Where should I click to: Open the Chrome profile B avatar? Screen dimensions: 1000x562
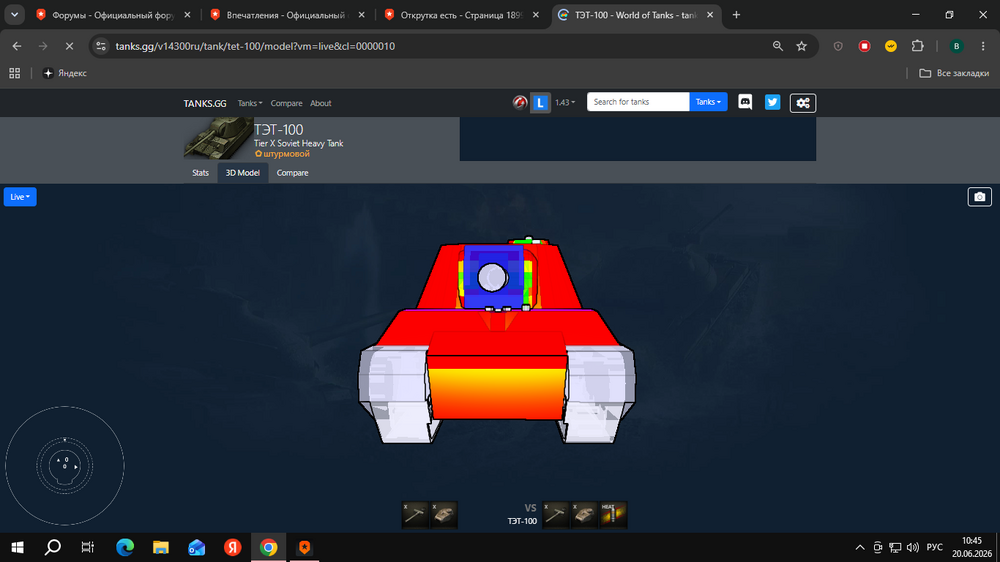click(956, 46)
